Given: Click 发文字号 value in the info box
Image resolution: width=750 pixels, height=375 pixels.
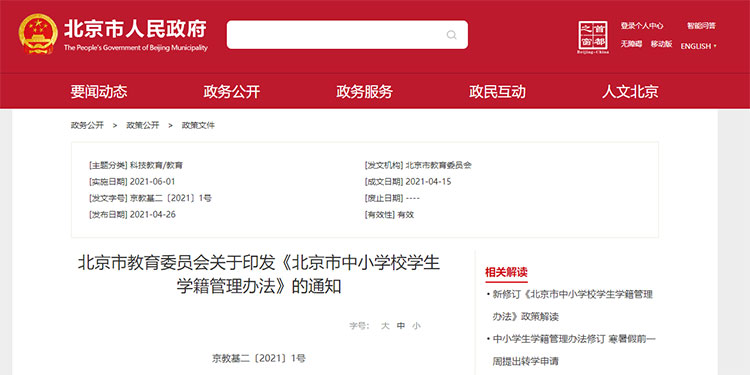Looking at the screenshot, I should click(171, 198).
